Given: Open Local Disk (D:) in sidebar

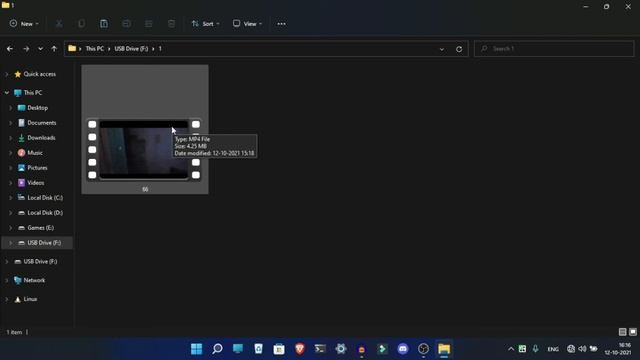Looking at the screenshot, I should (45, 213).
